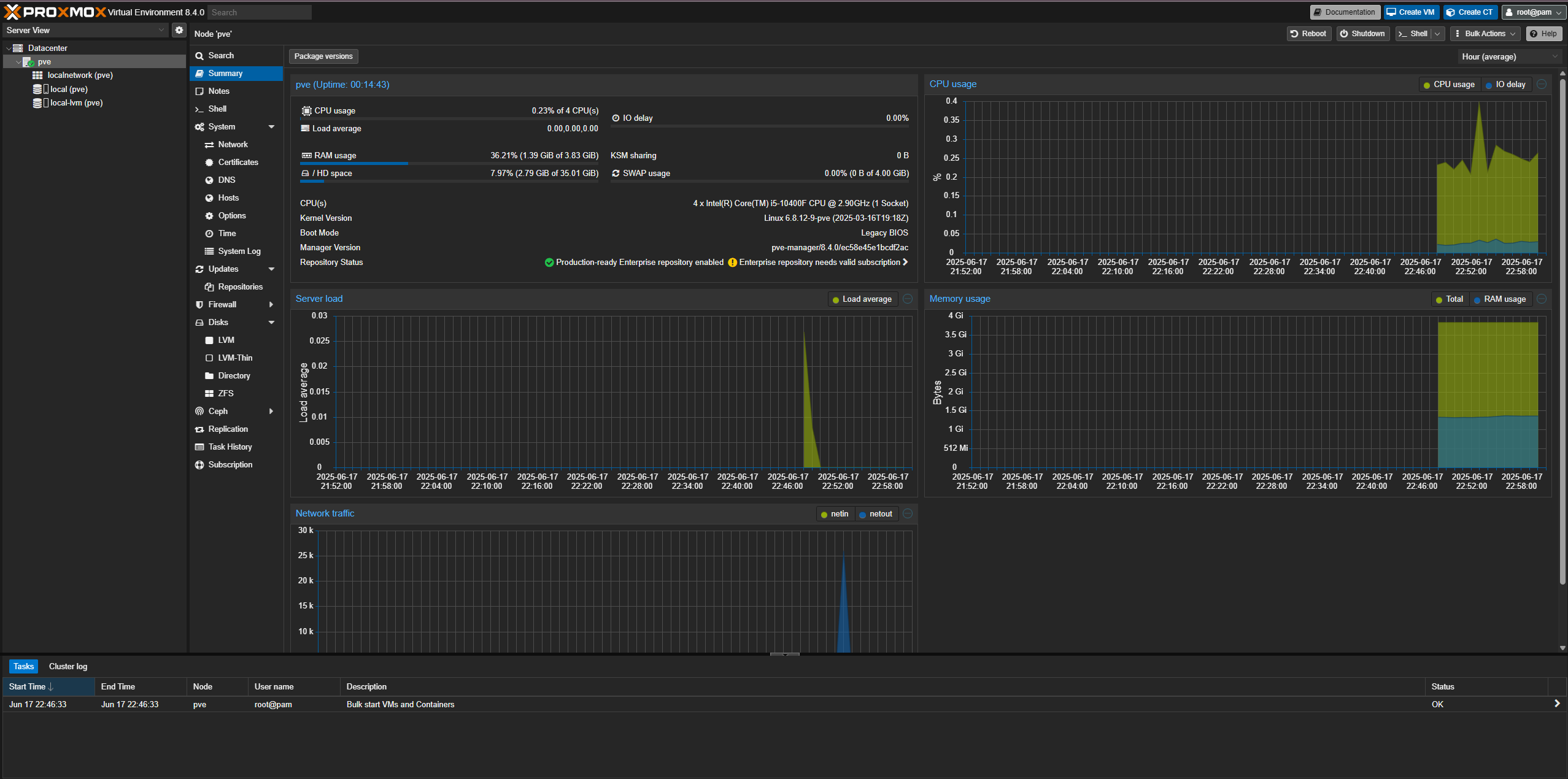Viewport: 1568px width, 779px height.
Task: Click the LVM square icon
Action: coord(209,340)
